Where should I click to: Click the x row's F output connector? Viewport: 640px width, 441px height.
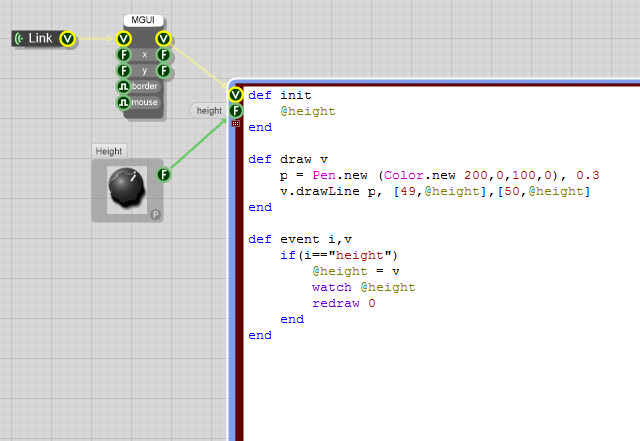click(x=164, y=55)
